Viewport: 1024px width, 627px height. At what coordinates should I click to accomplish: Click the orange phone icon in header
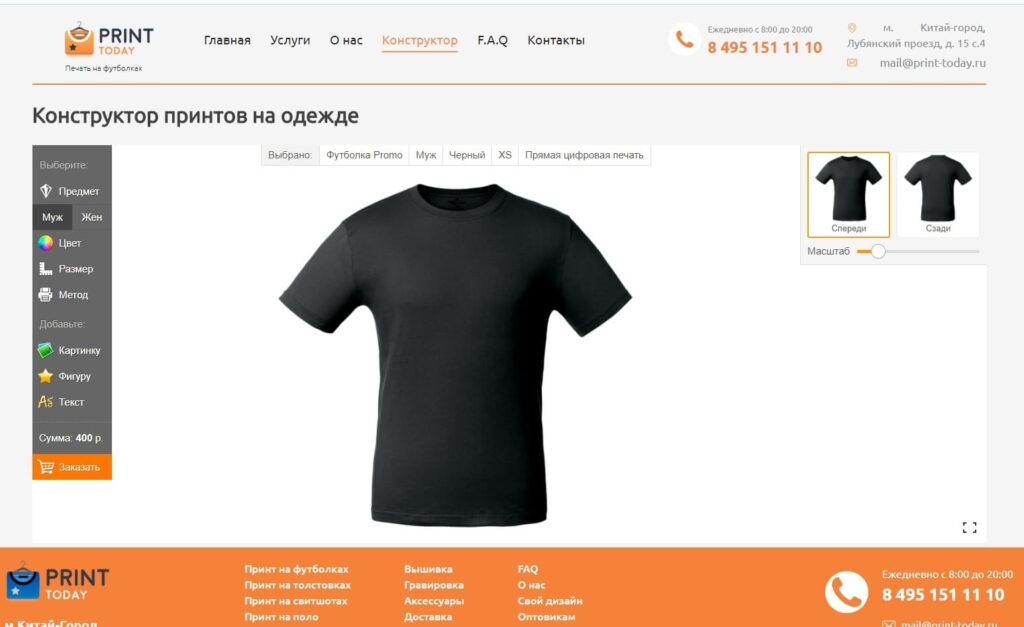click(684, 39)
